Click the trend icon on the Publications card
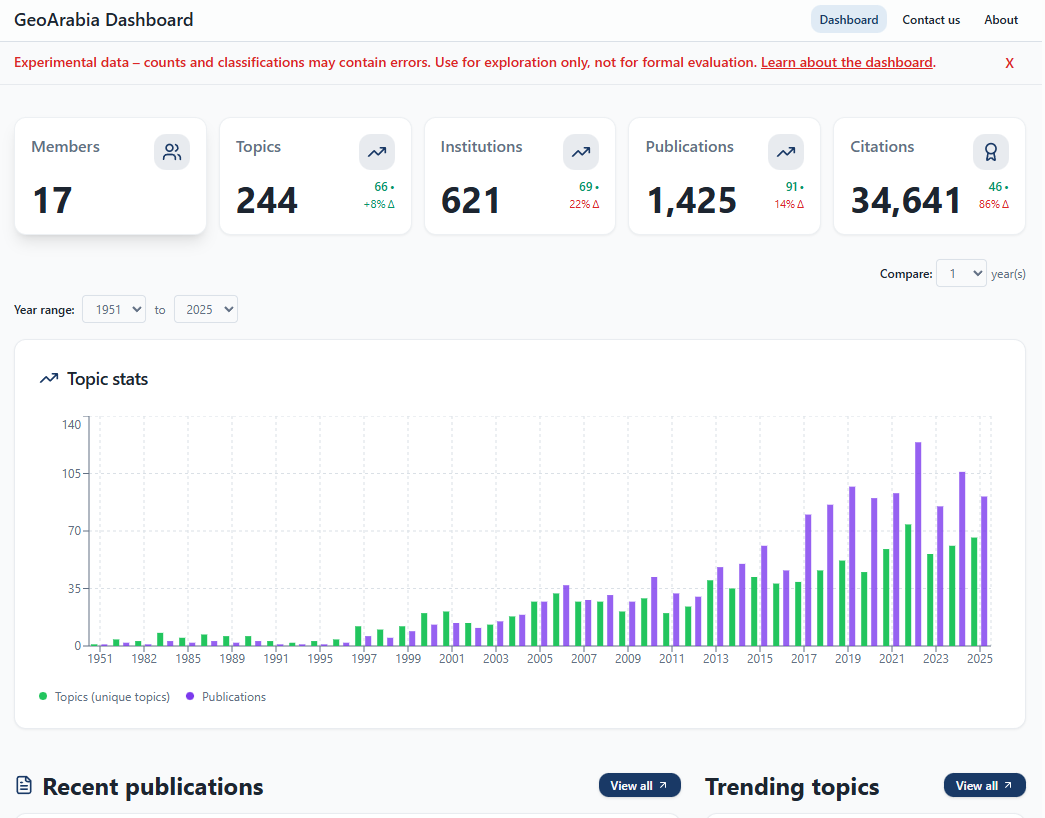The height and width of the screenshot is (818, 1045). pyautogui.click(x=785, y=151)
